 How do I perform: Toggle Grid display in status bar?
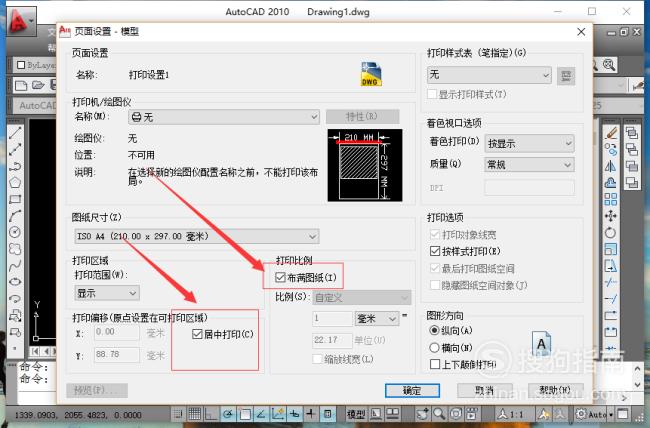[x=195, y=413]
